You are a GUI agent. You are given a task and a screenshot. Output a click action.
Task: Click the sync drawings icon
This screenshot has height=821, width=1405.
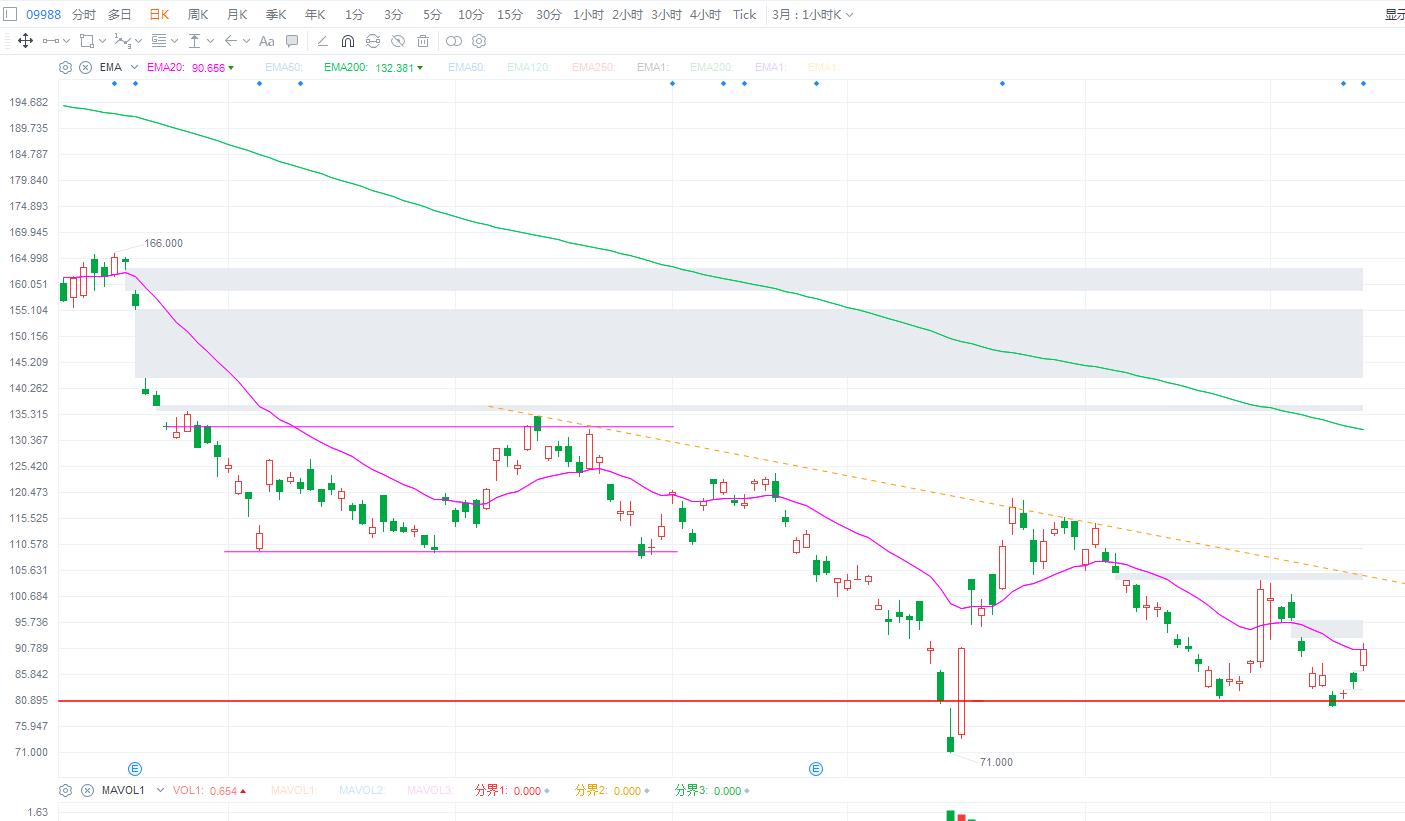[373, 41]
